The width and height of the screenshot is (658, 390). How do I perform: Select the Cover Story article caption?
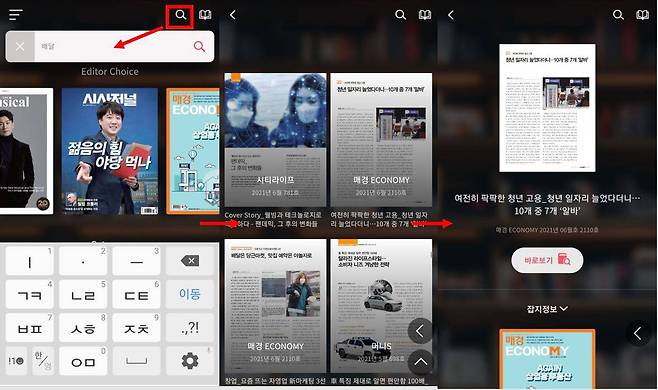273,219
